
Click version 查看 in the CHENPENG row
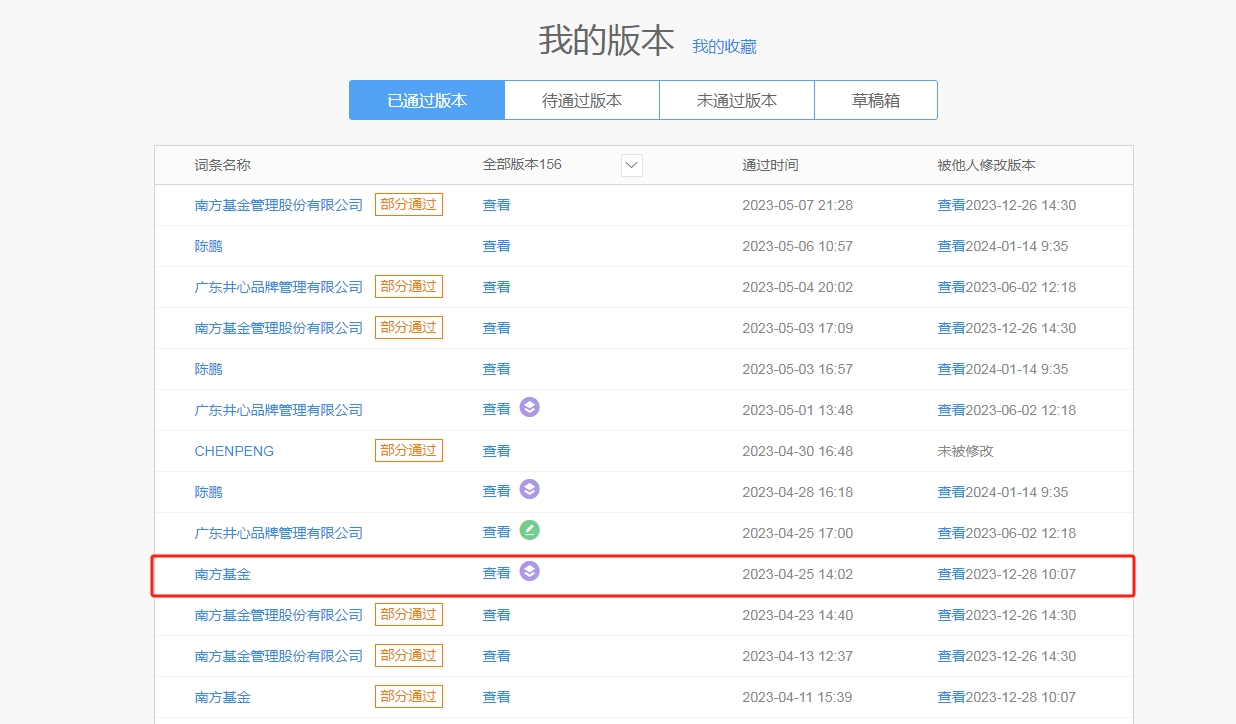click(497, 451)
